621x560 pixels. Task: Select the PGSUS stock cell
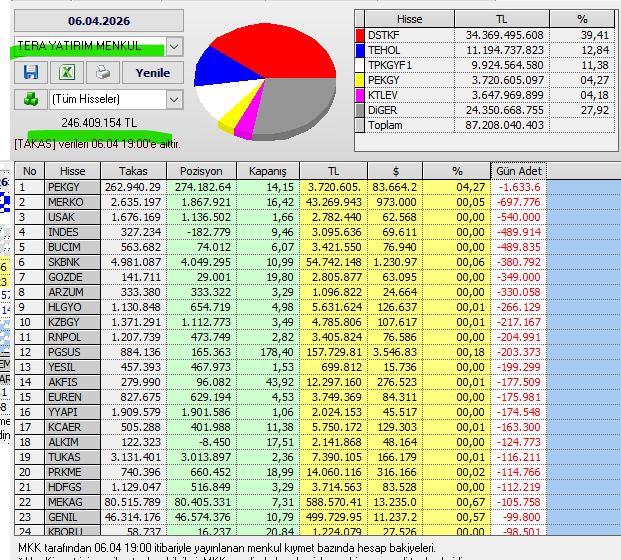pyautogui.click(x=72, y=353)
